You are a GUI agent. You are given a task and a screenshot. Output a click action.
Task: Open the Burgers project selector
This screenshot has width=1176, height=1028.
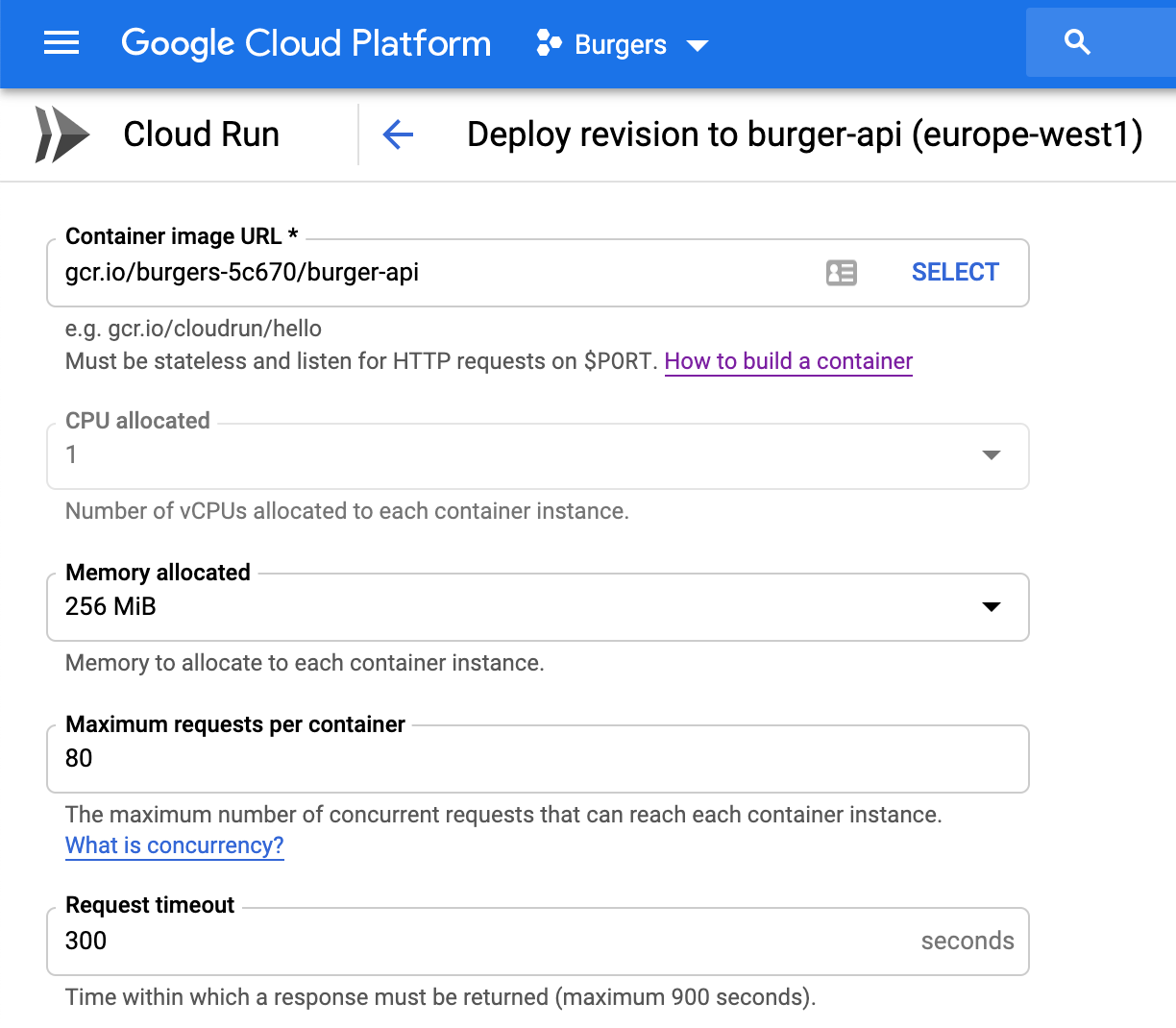(622, 44)
